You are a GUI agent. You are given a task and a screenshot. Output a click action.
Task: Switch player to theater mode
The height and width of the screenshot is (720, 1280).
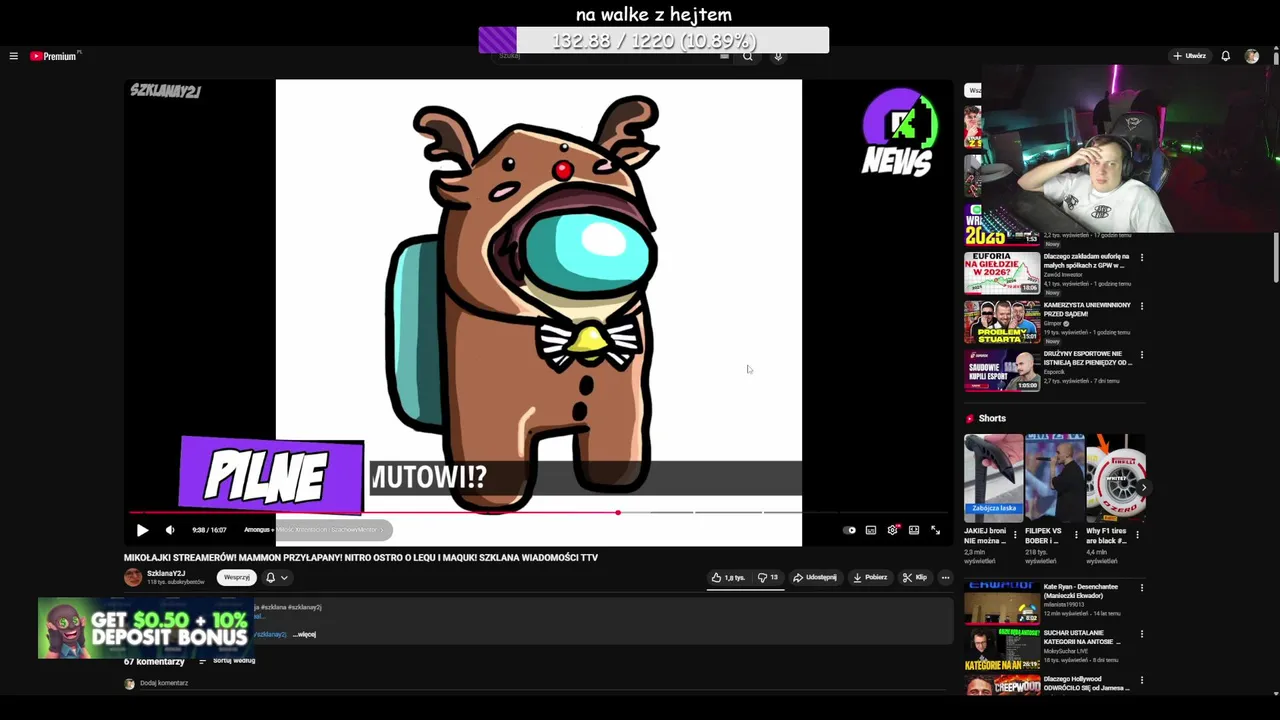[x=914, y=530]
